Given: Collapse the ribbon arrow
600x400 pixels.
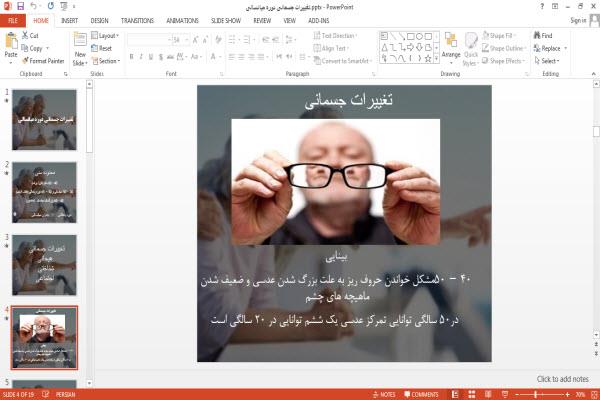Looking at the screenshot, I should click(593, 74).
